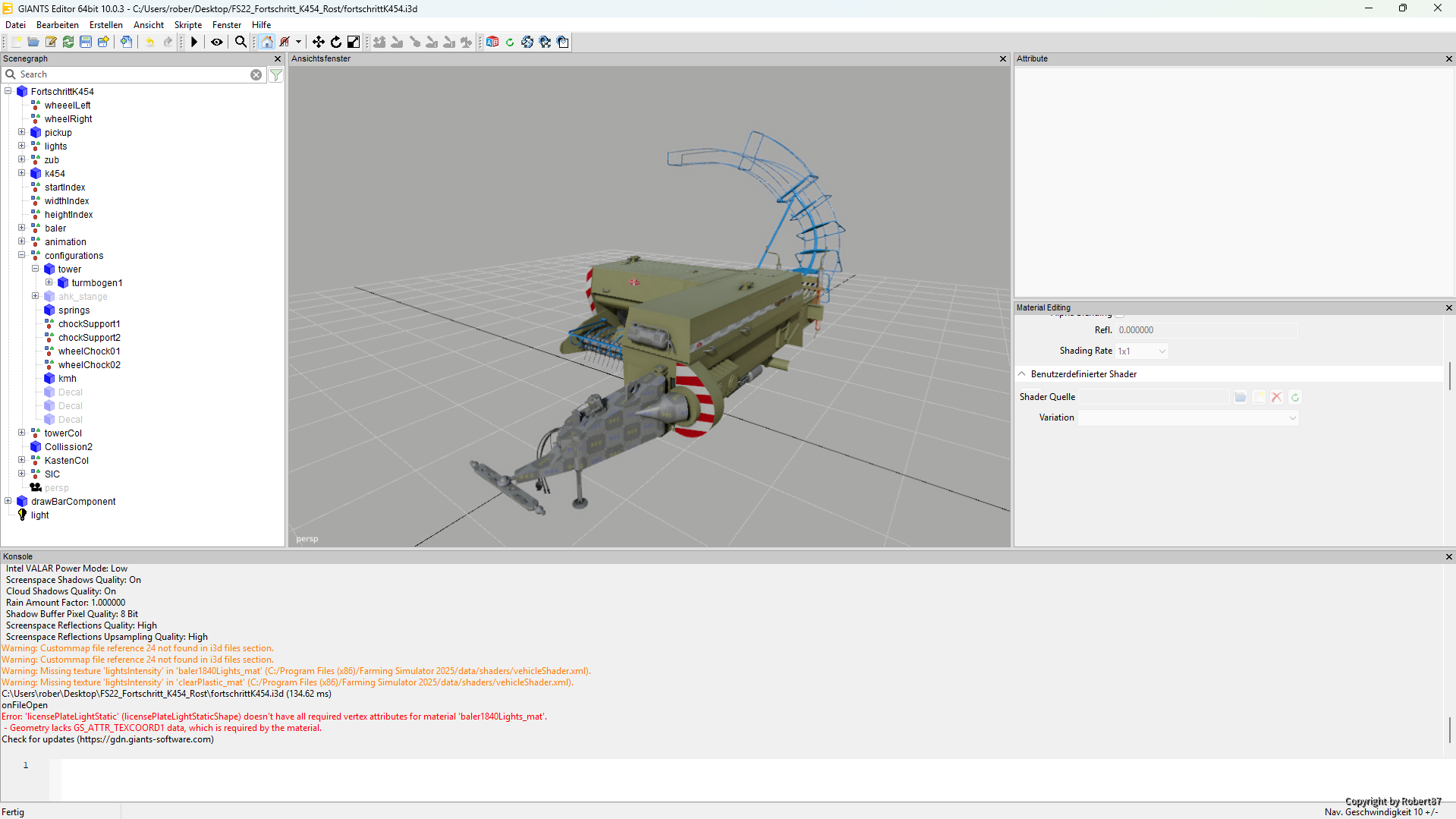Close the Material Editing panel

1449,308
